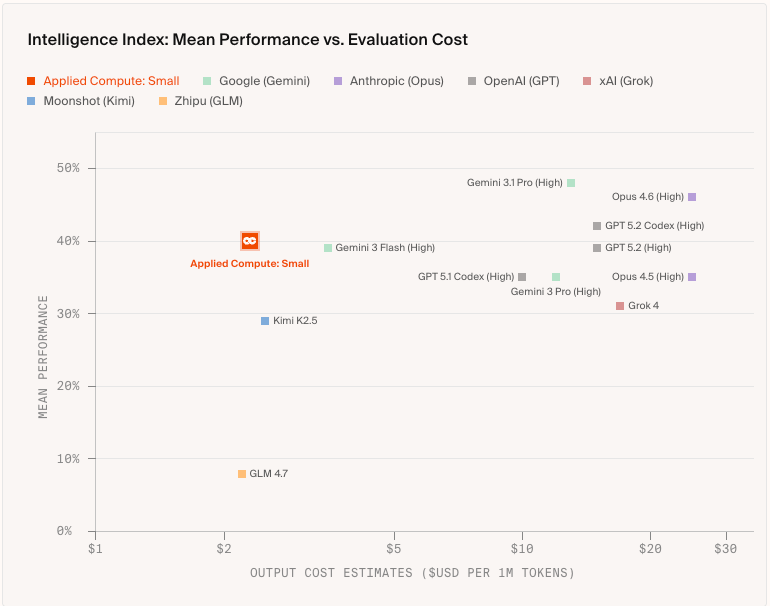Click the xAI (Grok) legend color swatch

coord(588,81)
